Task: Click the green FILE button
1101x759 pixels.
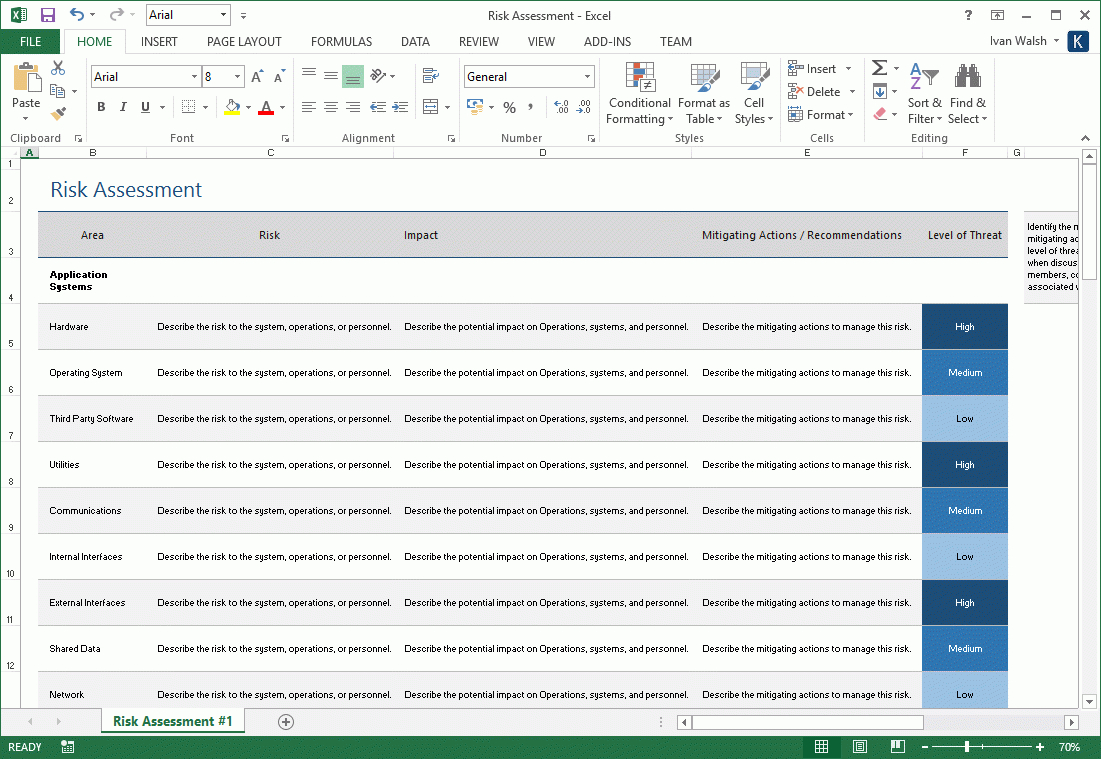Action: click(x=30, y=42)
